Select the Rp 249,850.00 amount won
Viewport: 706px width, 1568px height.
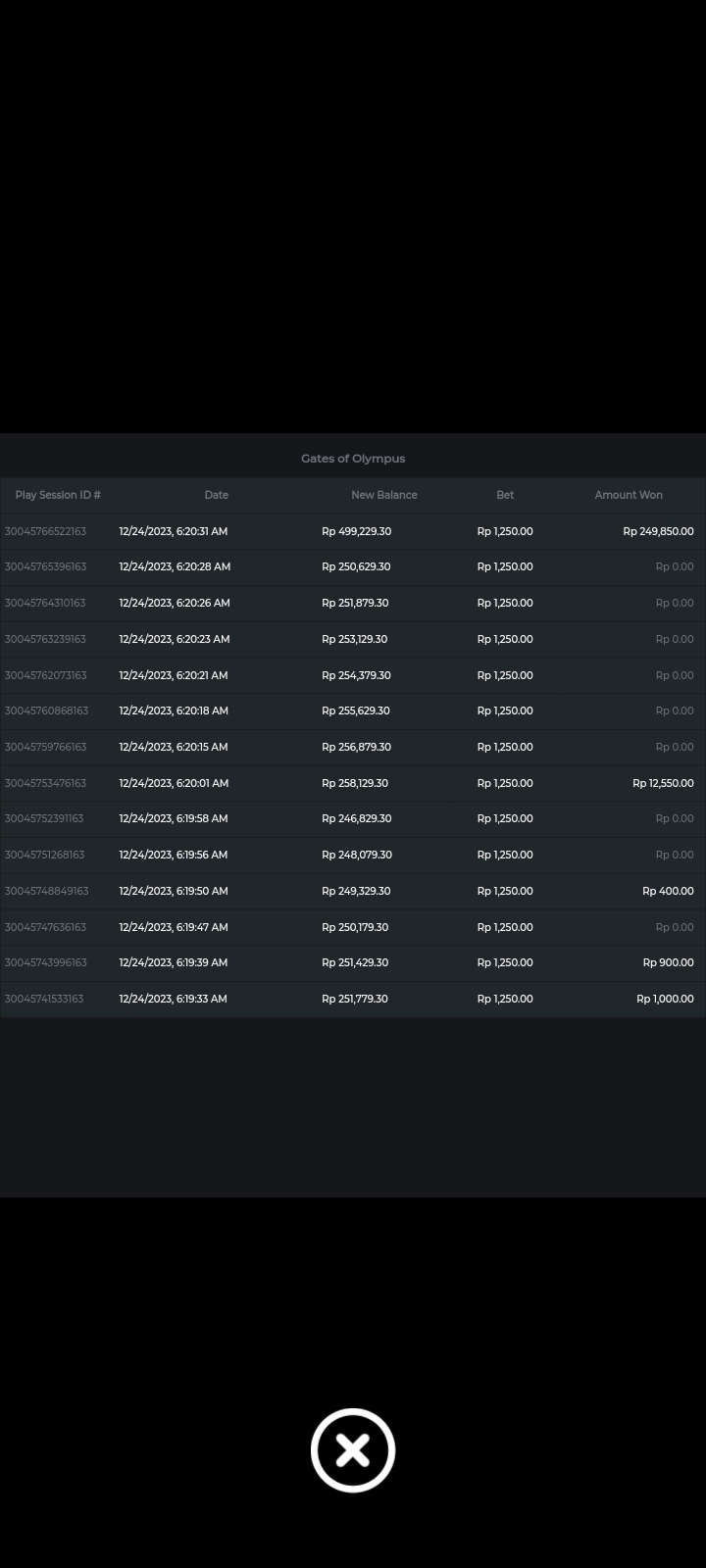(658, 531)
